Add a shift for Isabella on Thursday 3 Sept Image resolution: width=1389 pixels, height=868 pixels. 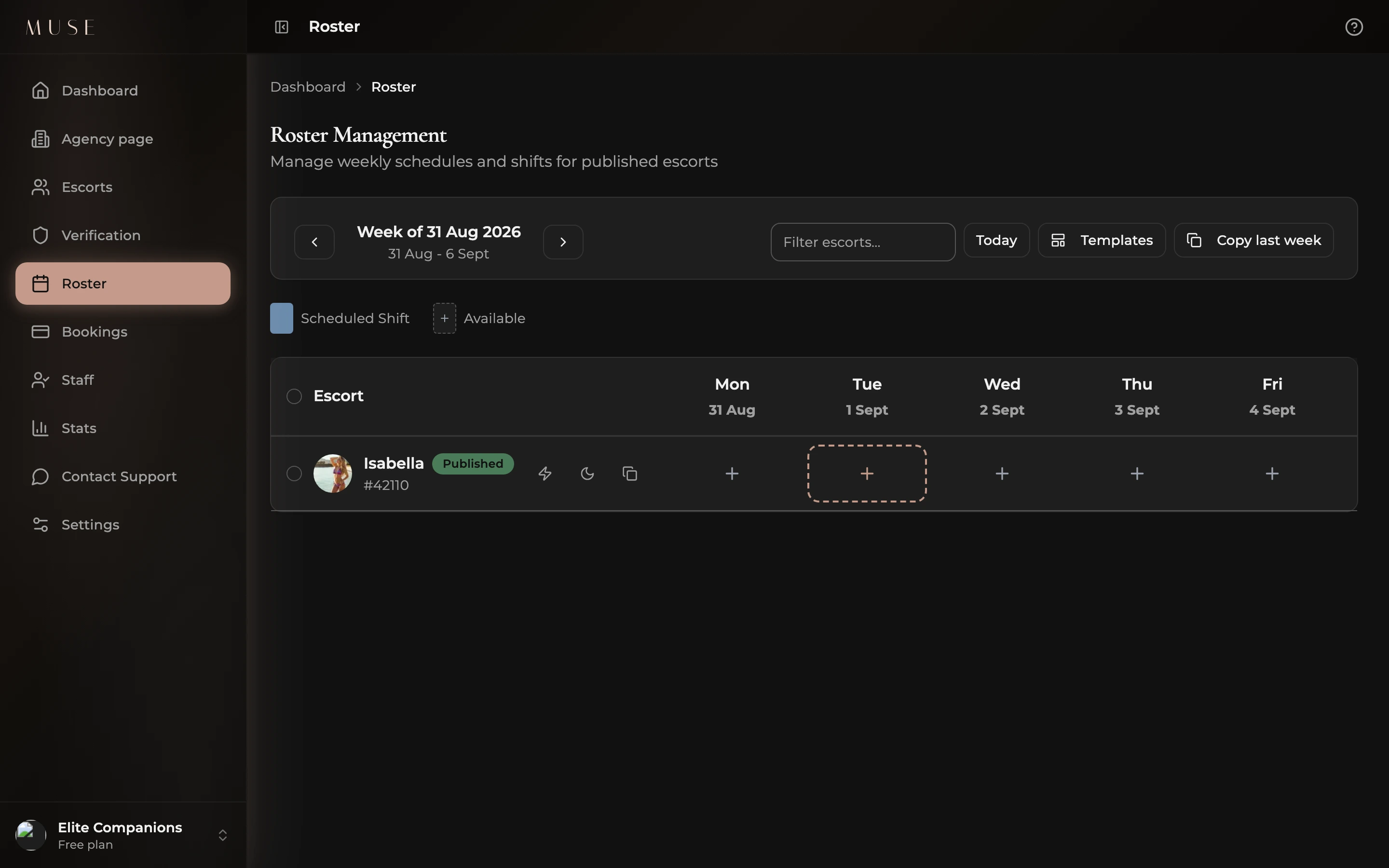pyautogui.click(x=1137, y=474)
